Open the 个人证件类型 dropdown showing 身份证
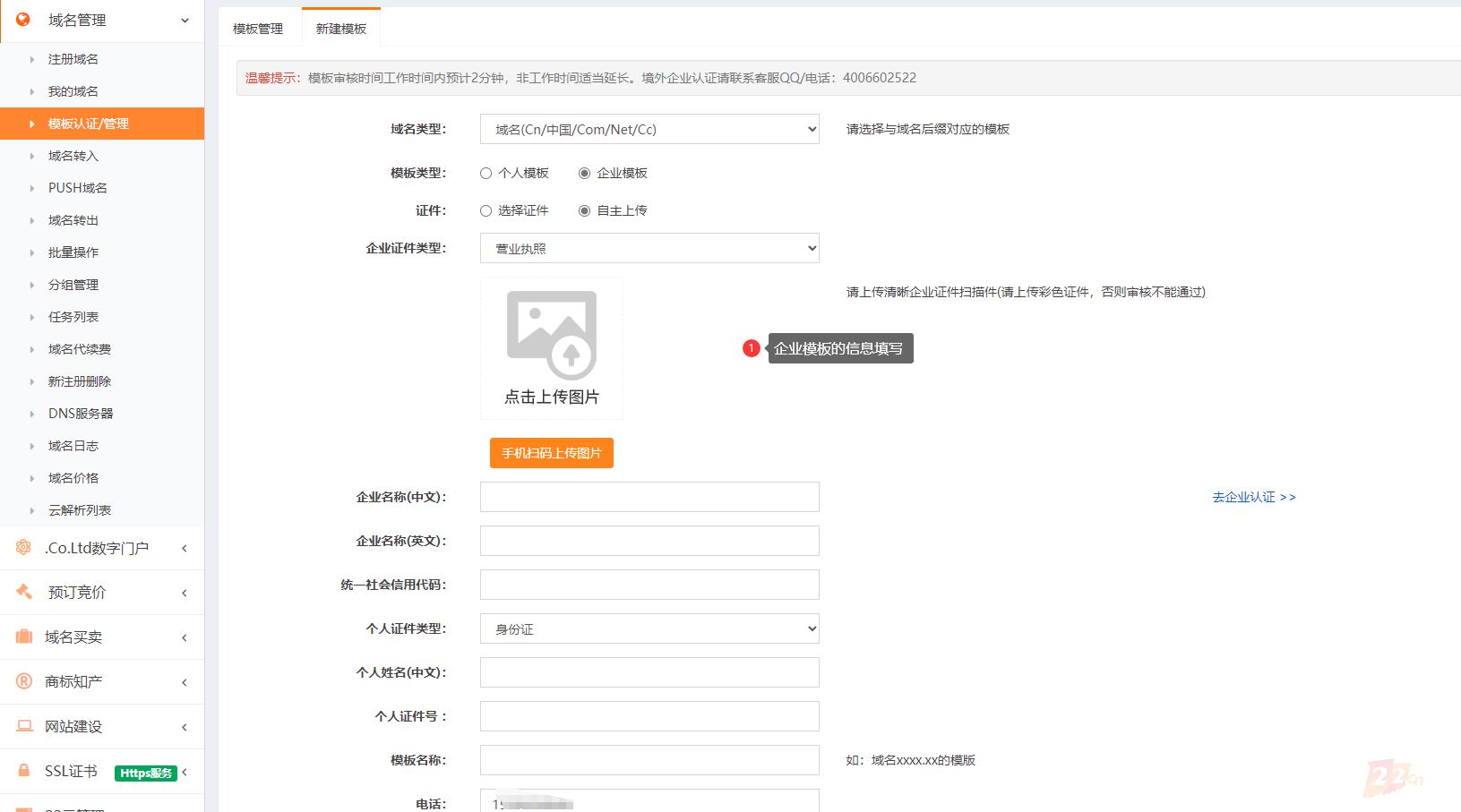This screenshot has height=812, width=1461. (649, 629)
